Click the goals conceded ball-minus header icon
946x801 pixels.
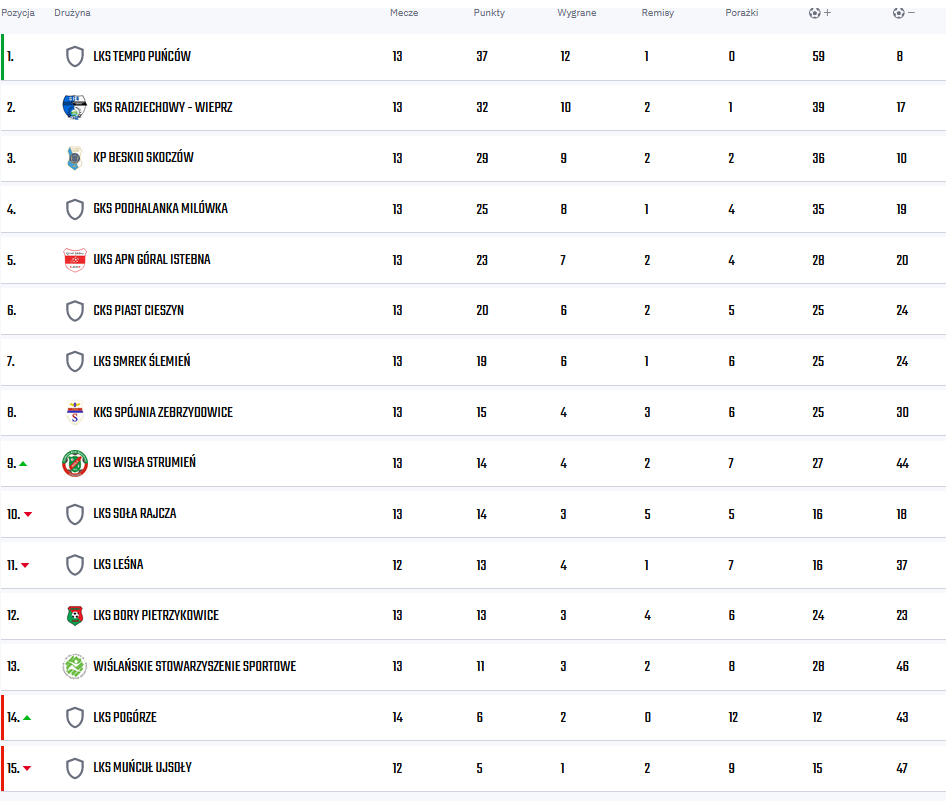coord(904,13)
